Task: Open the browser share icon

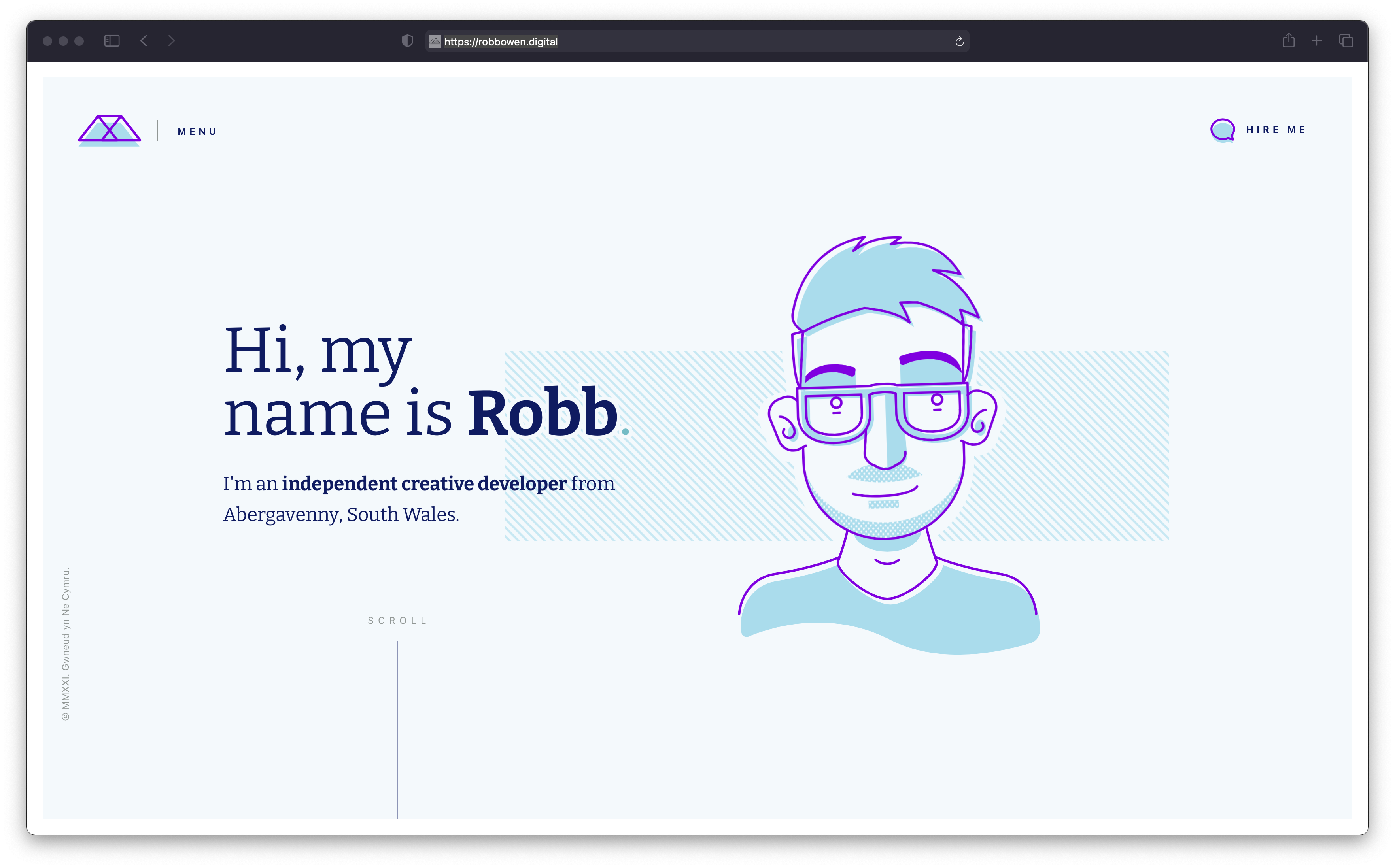Action: coord(1288,40)
